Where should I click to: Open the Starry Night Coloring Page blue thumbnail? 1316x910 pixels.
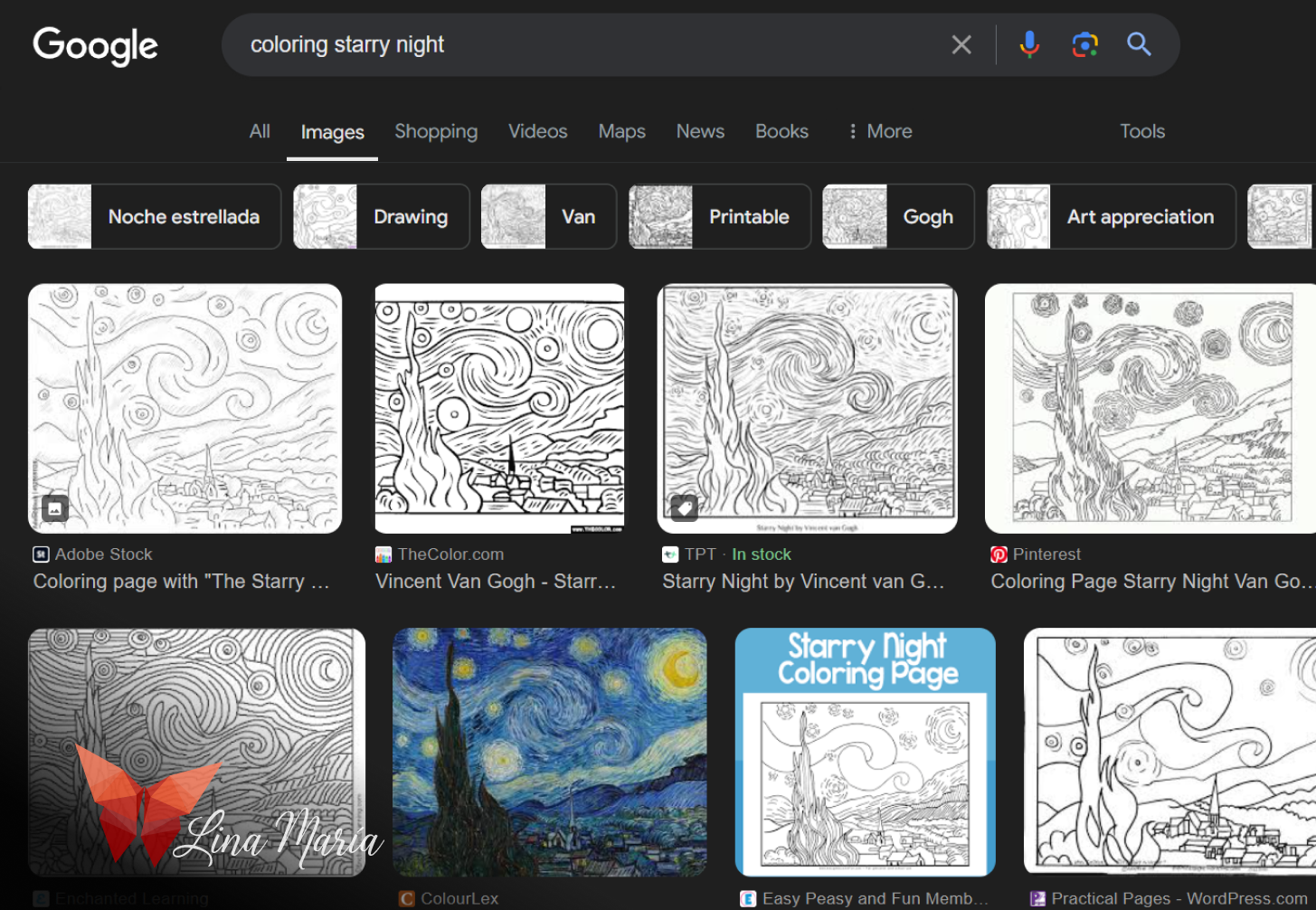click(866, 753)
